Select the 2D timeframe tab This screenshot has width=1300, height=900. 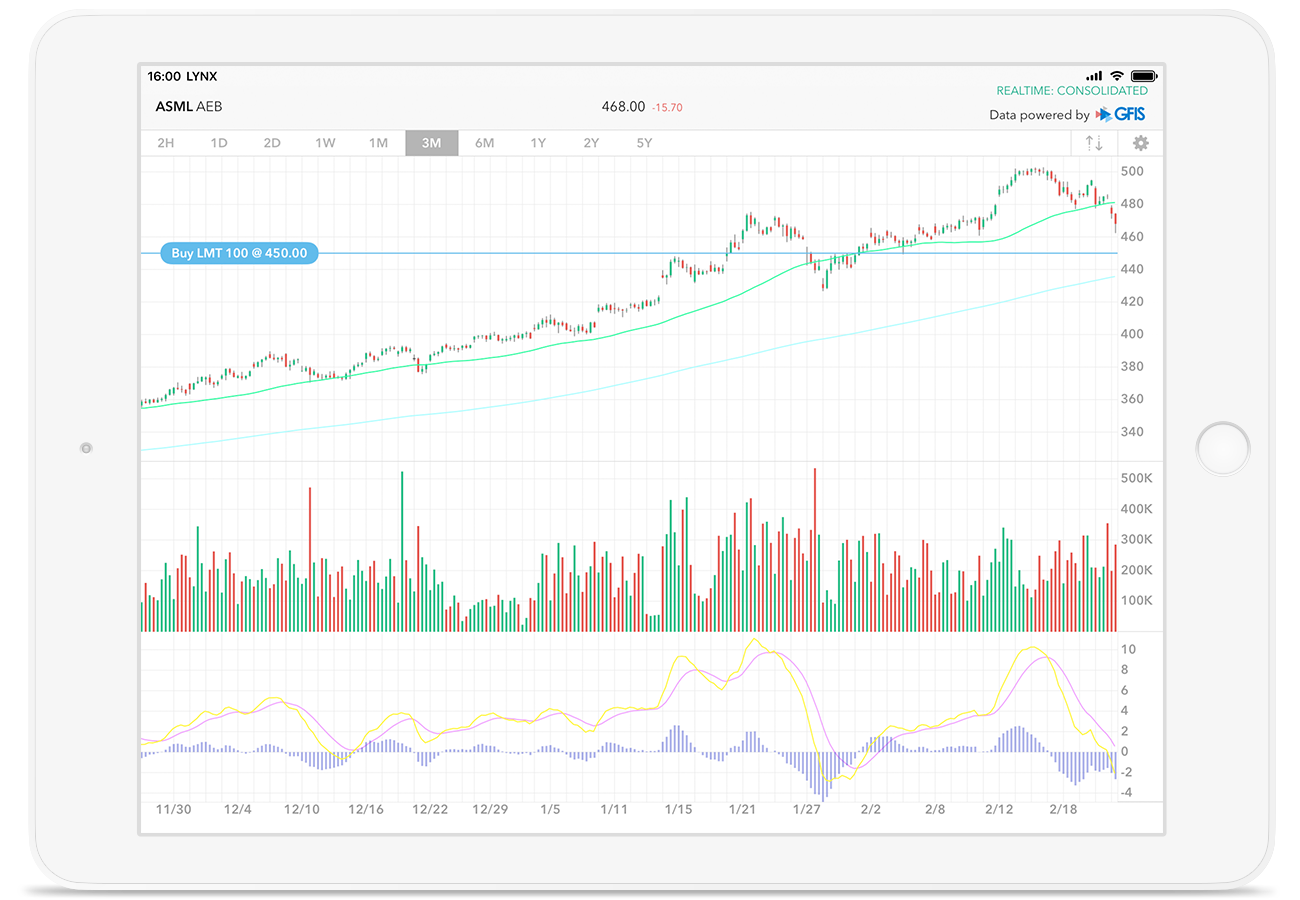(272, 143)
